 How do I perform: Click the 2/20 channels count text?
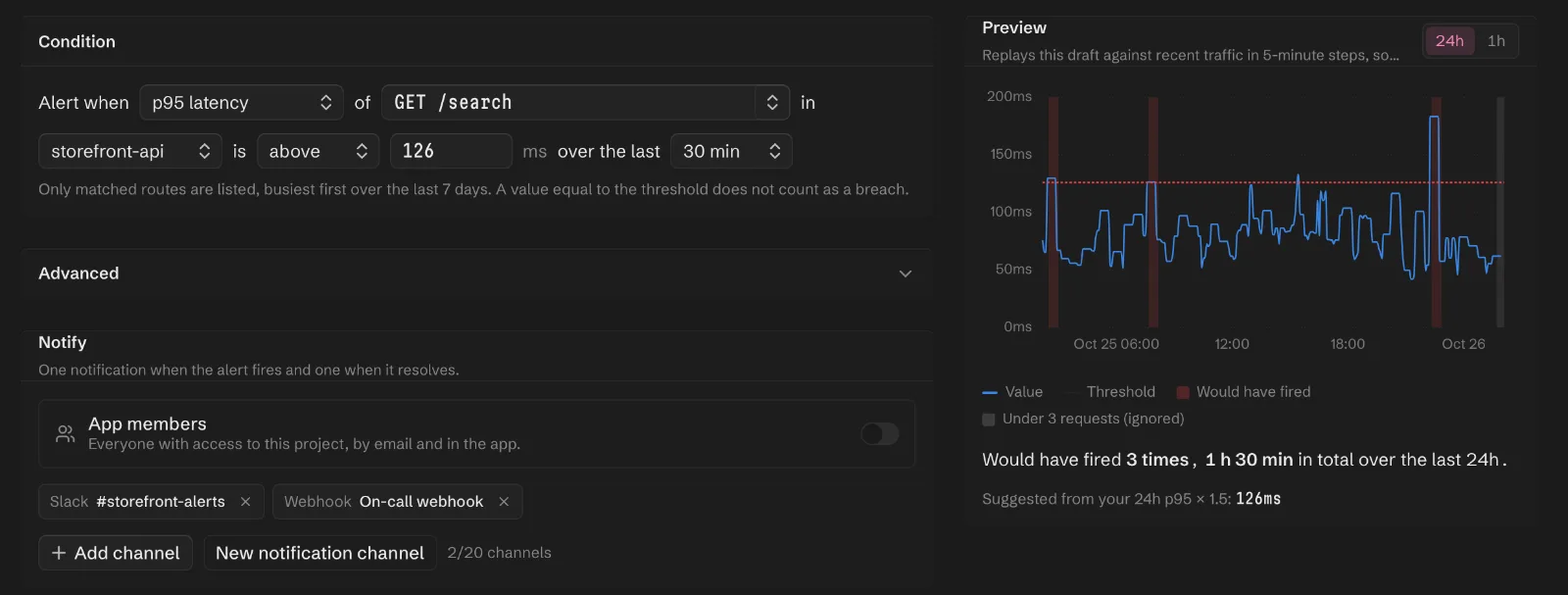point(499,553)
